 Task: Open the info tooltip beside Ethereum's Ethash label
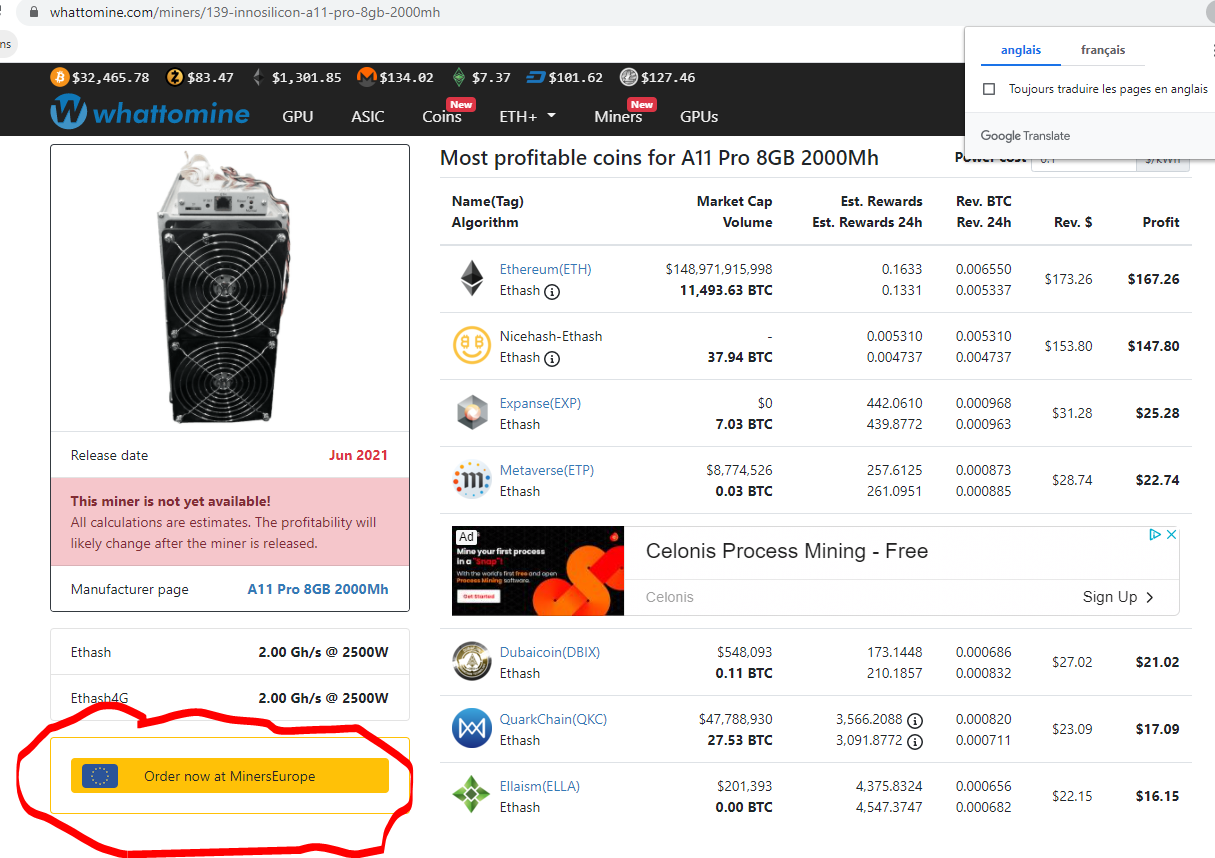click(554, 292)
